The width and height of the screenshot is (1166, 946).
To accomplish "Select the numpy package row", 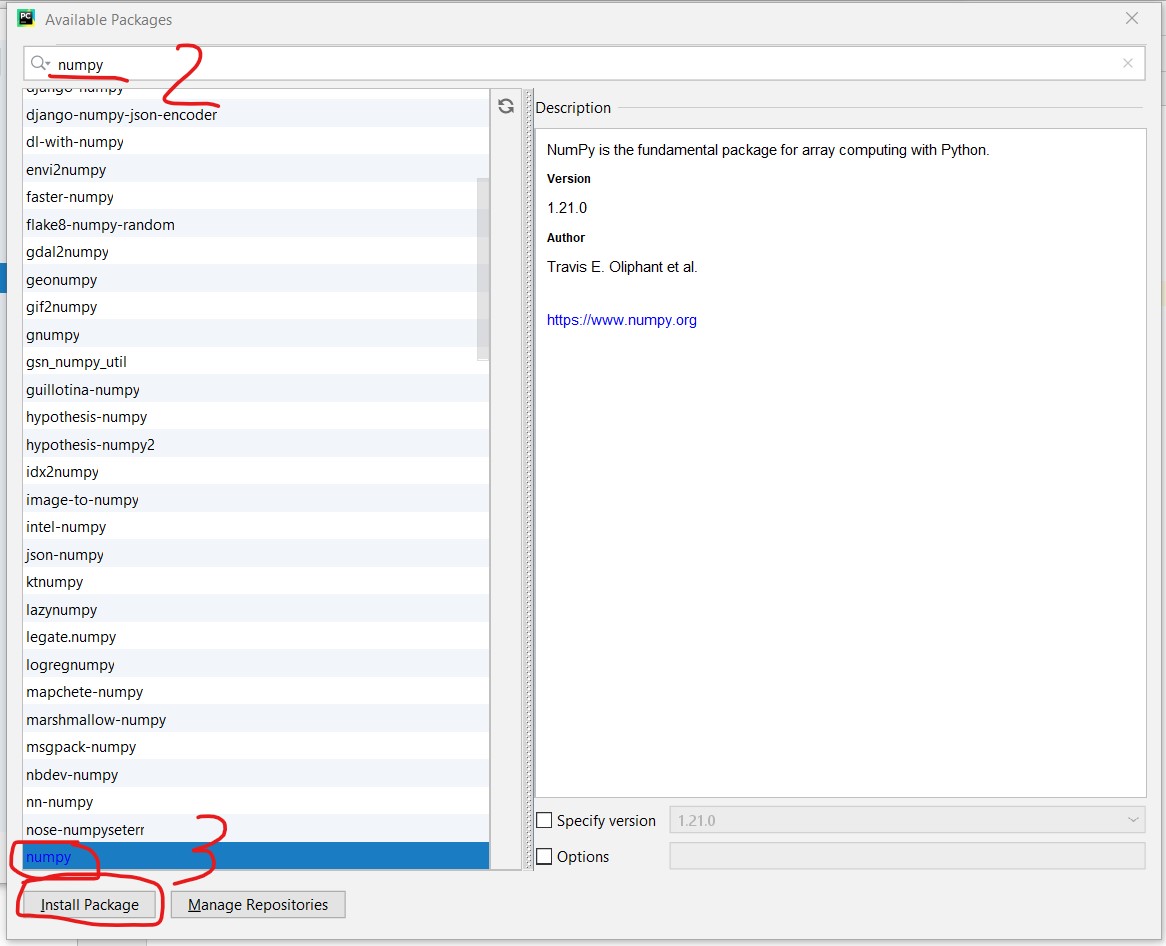I will (x=256, y=857).
